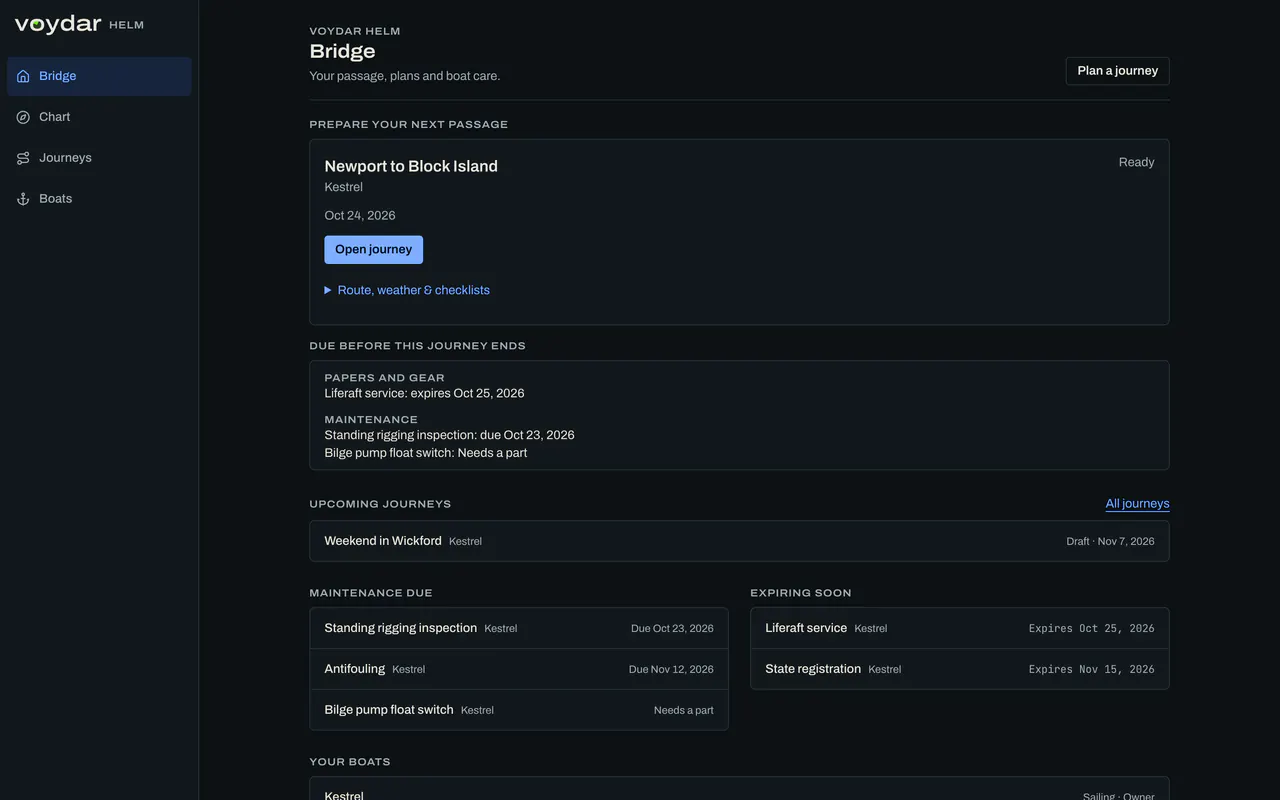The height and width of the screenshot is (800, 1280).
Task: Follow the All journeys link
Action: [x=1137, y=504]
